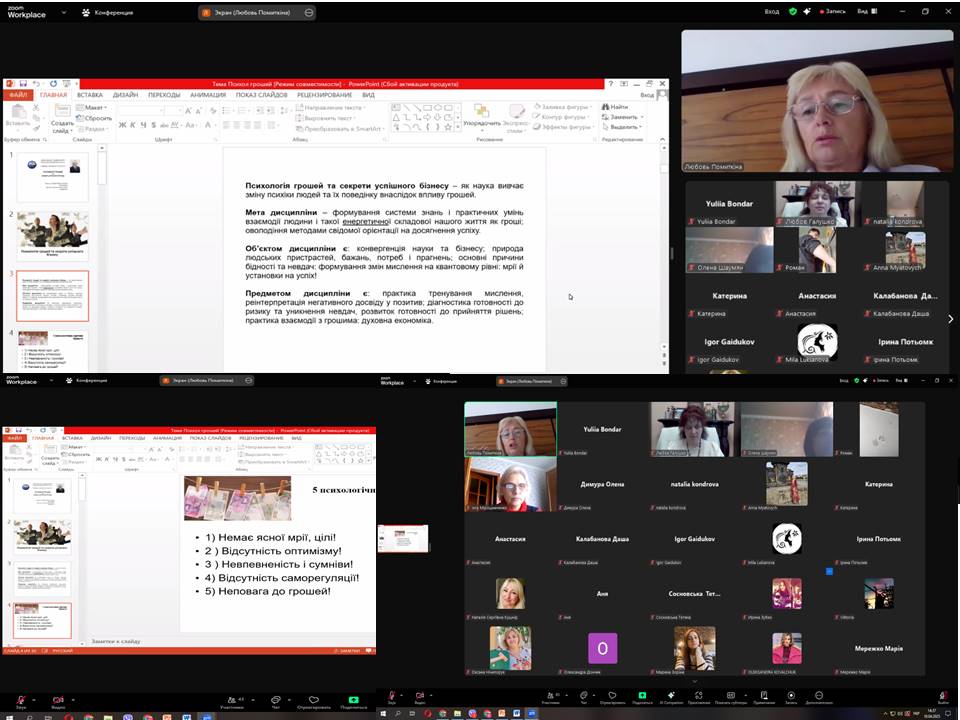The width and height of the screenshot is (960, 720).
Task: Open AI Companion in the Zoom toolbar
Action: tap(670, 698)
